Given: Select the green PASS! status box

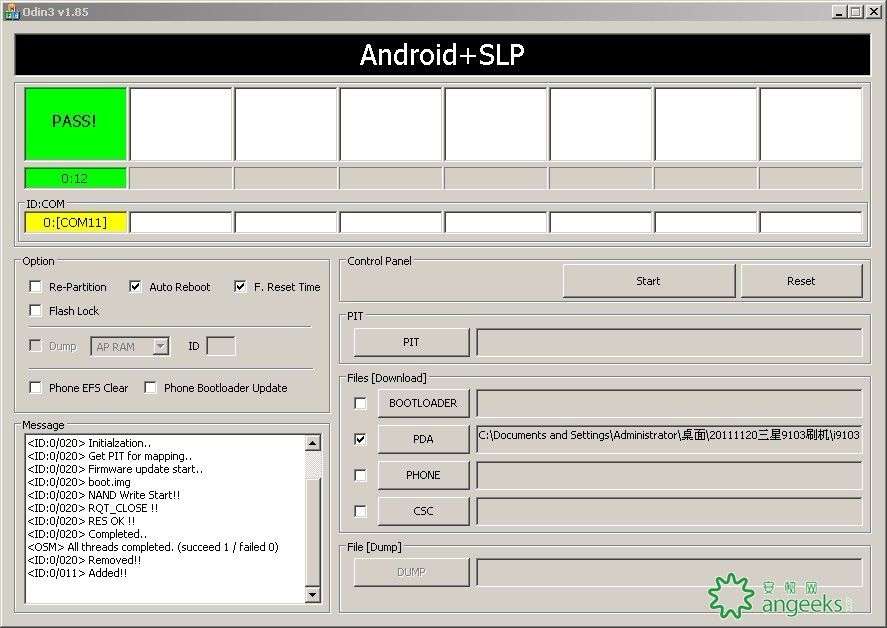Looking at the screenshot, I should tap(75, 124).
